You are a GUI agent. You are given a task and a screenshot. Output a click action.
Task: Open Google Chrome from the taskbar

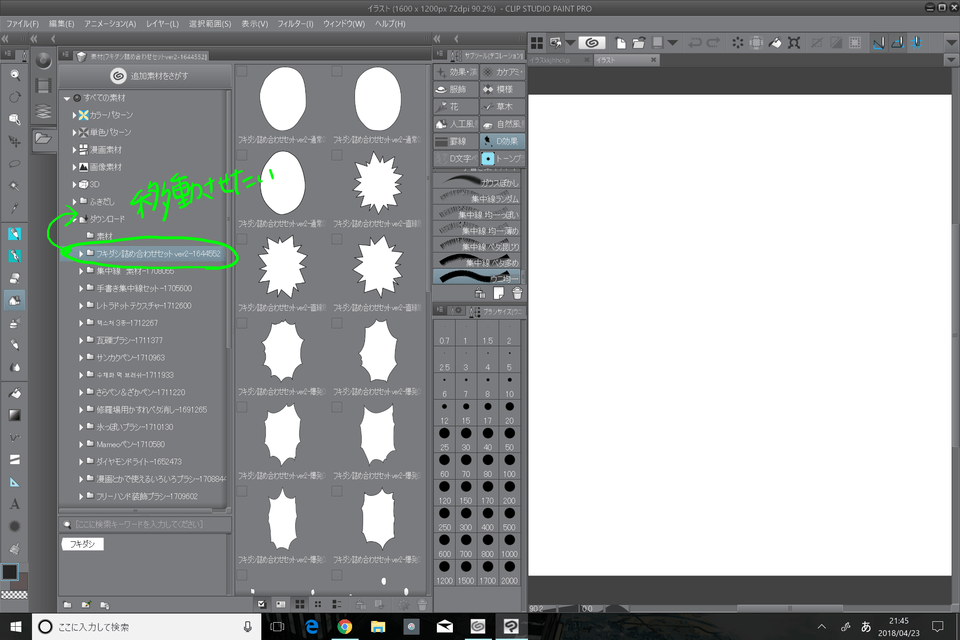[345, 626]
